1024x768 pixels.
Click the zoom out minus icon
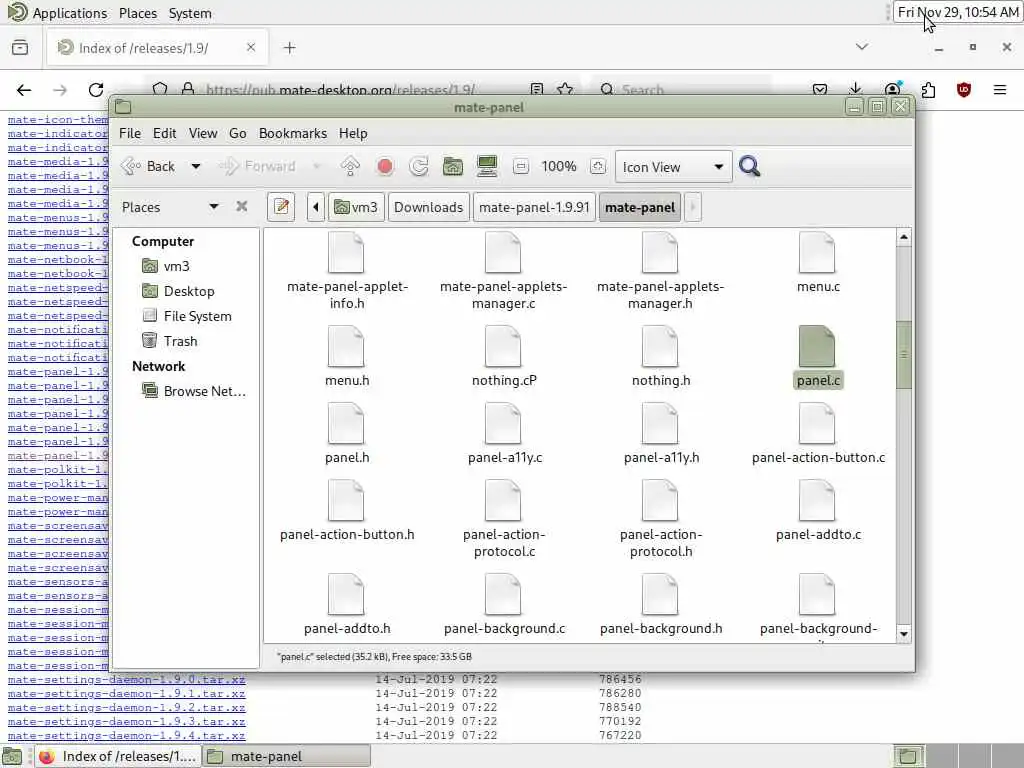[x=520, y=167]
